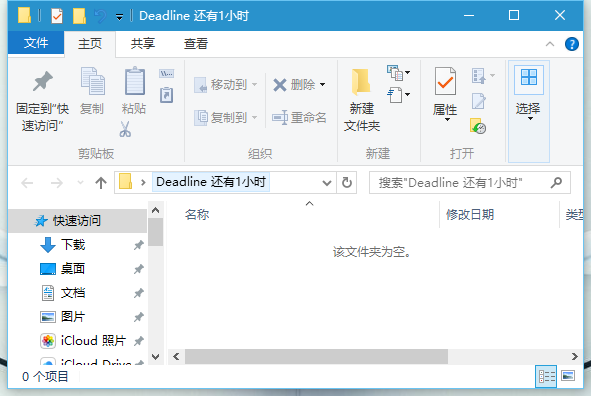Click the Refresh button
Viewport: 591px width, 396px height.
click(347, 183)
